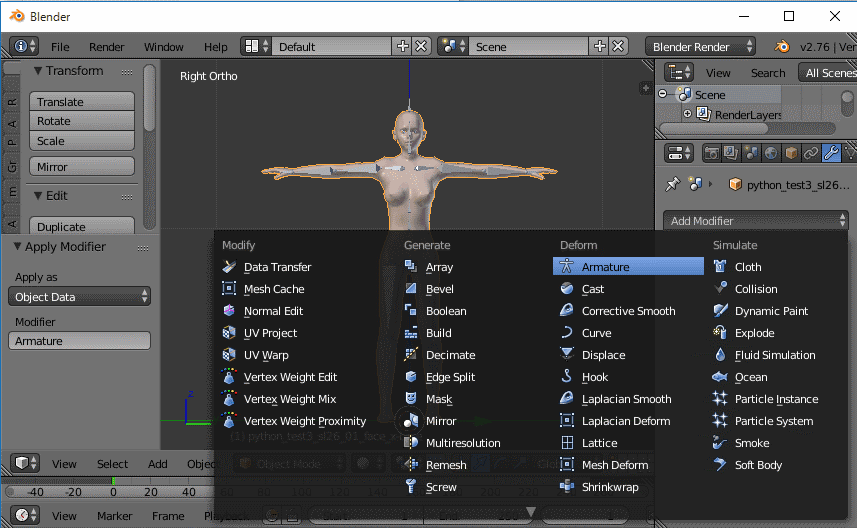Toggle the pin icon in Properties editor
Image resolution: width=857 pixels, height=528 pixels.
pyautogui.click(x=672, y=185)
